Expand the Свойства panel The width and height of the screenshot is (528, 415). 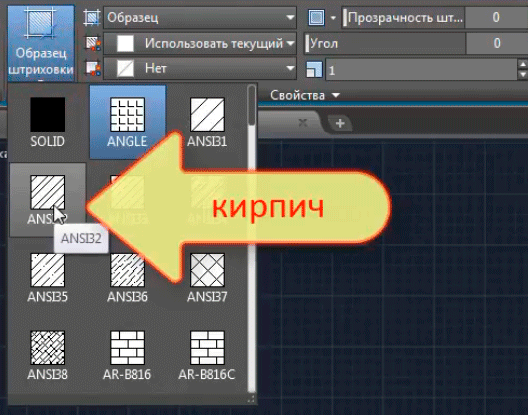305,95
